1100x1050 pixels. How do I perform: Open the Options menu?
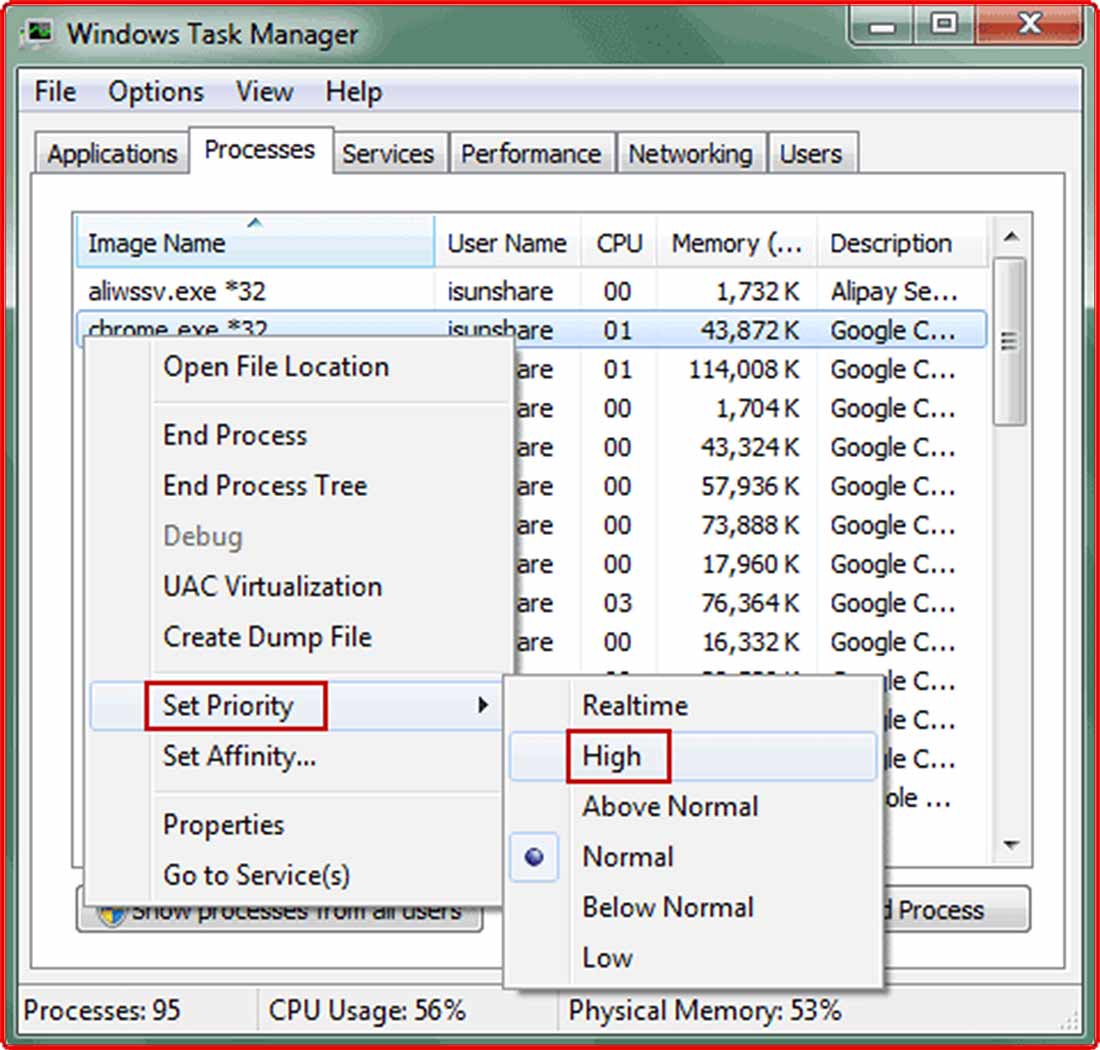click(x=156, y=92)
